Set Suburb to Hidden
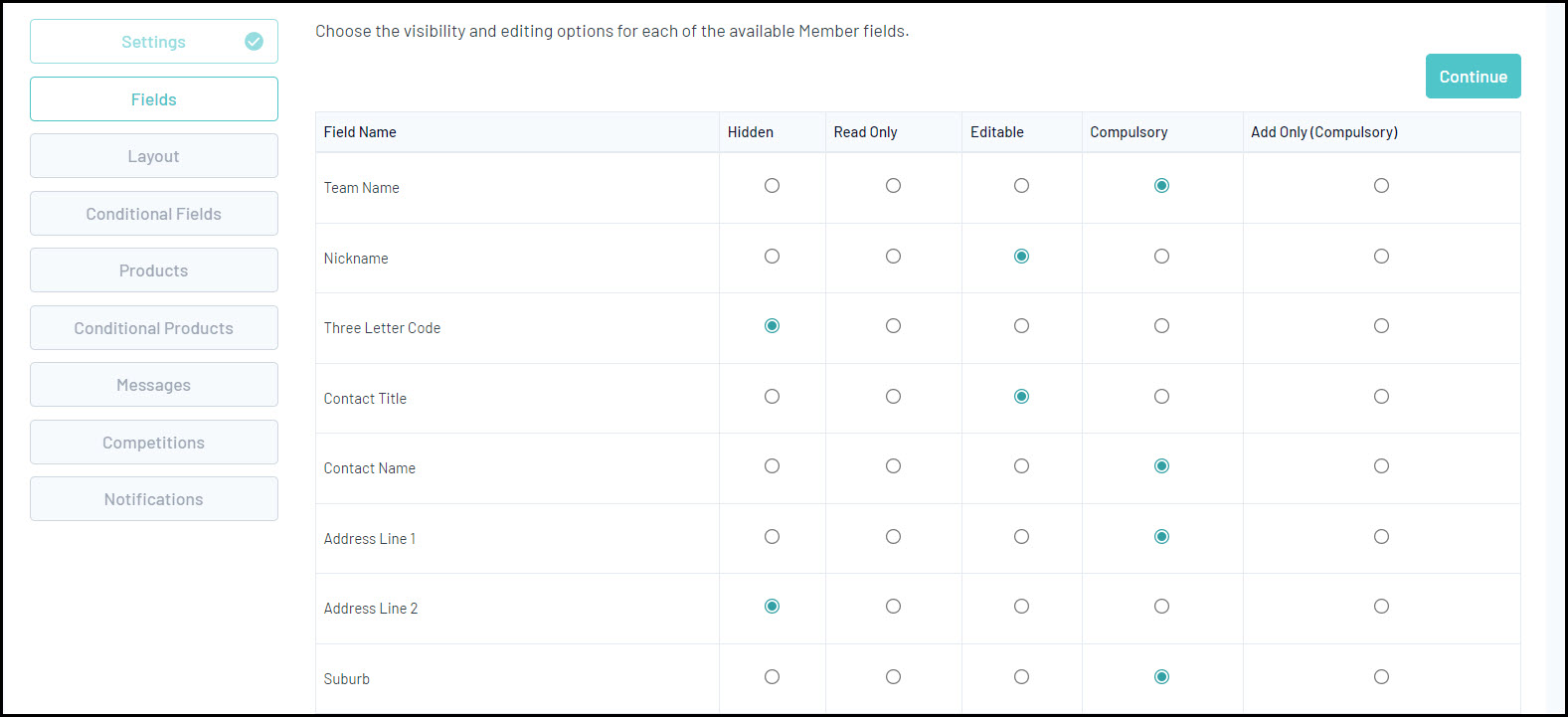Image resolution: width=1568 pixels, height=717 pixels. pyautogui.click(x=772, y=677)
